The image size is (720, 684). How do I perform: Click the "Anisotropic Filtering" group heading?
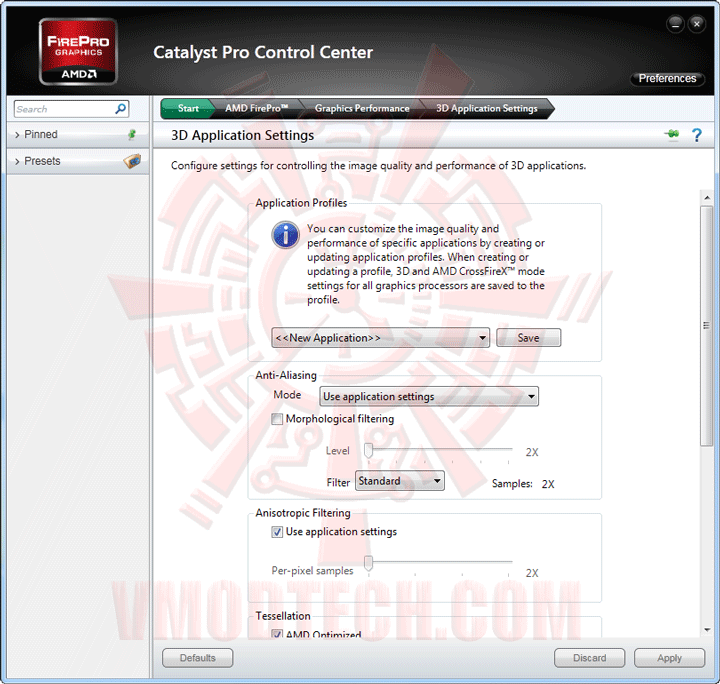[x=303, y=513]
